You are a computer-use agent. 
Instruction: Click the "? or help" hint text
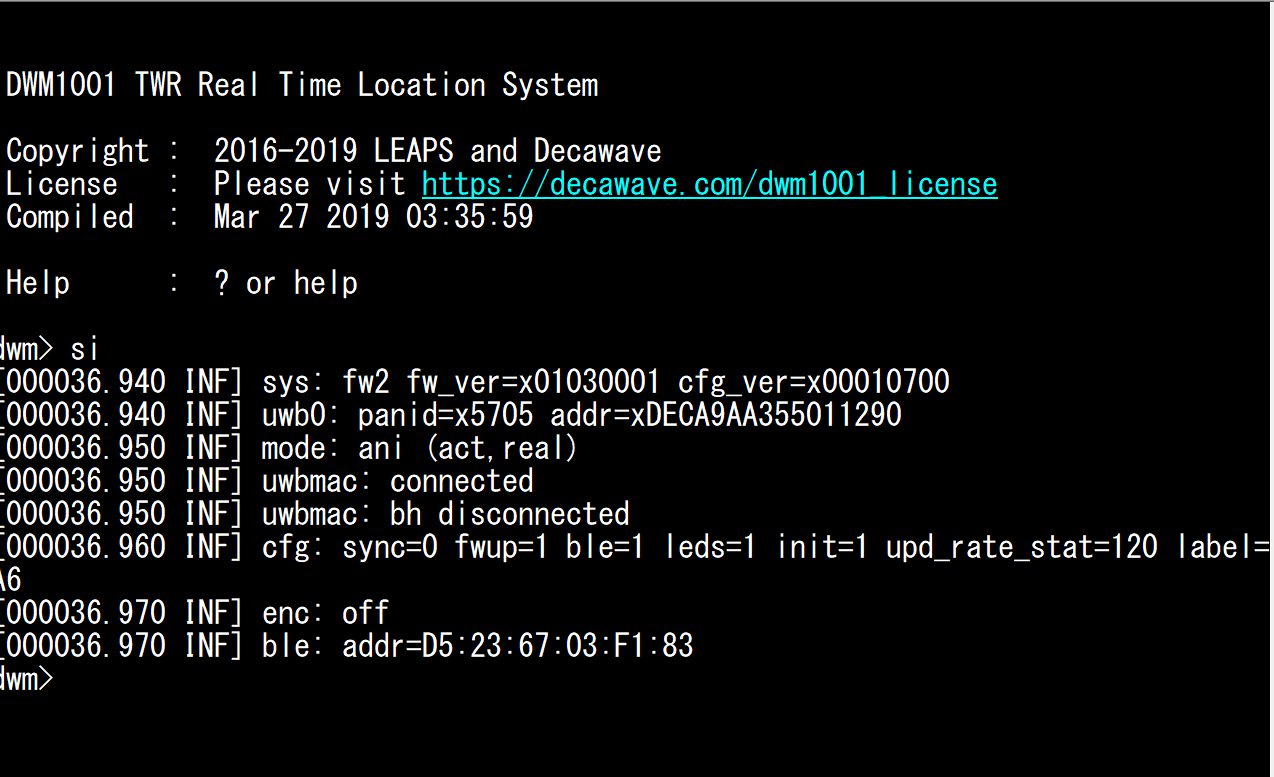(286, 283)
